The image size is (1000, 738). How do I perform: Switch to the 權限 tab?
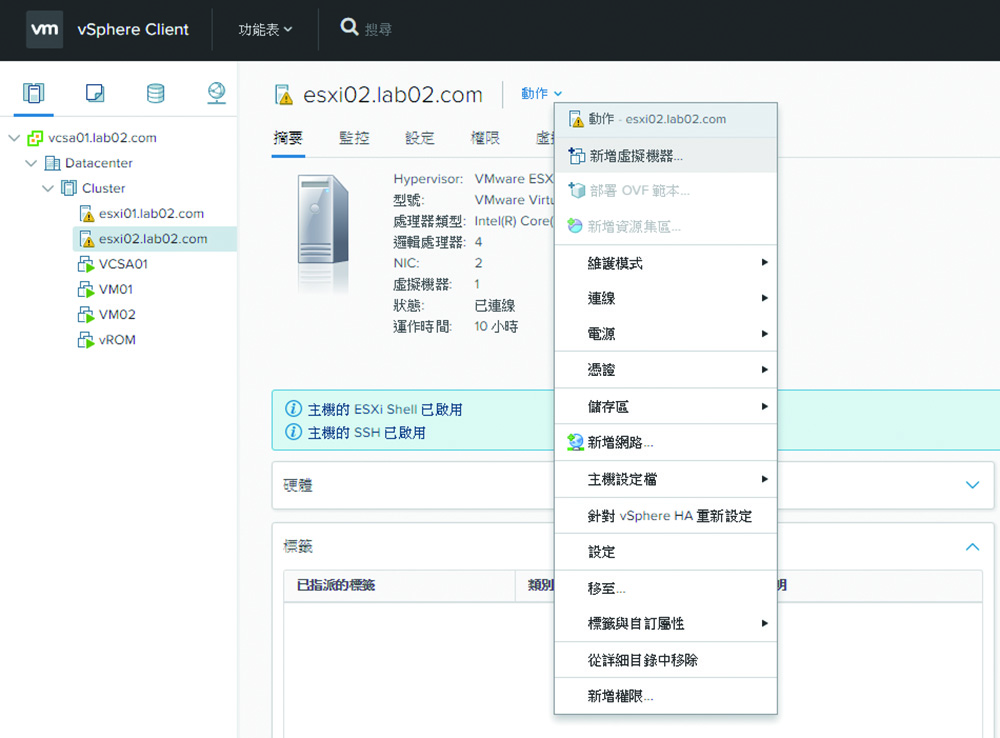coord(485,138)
